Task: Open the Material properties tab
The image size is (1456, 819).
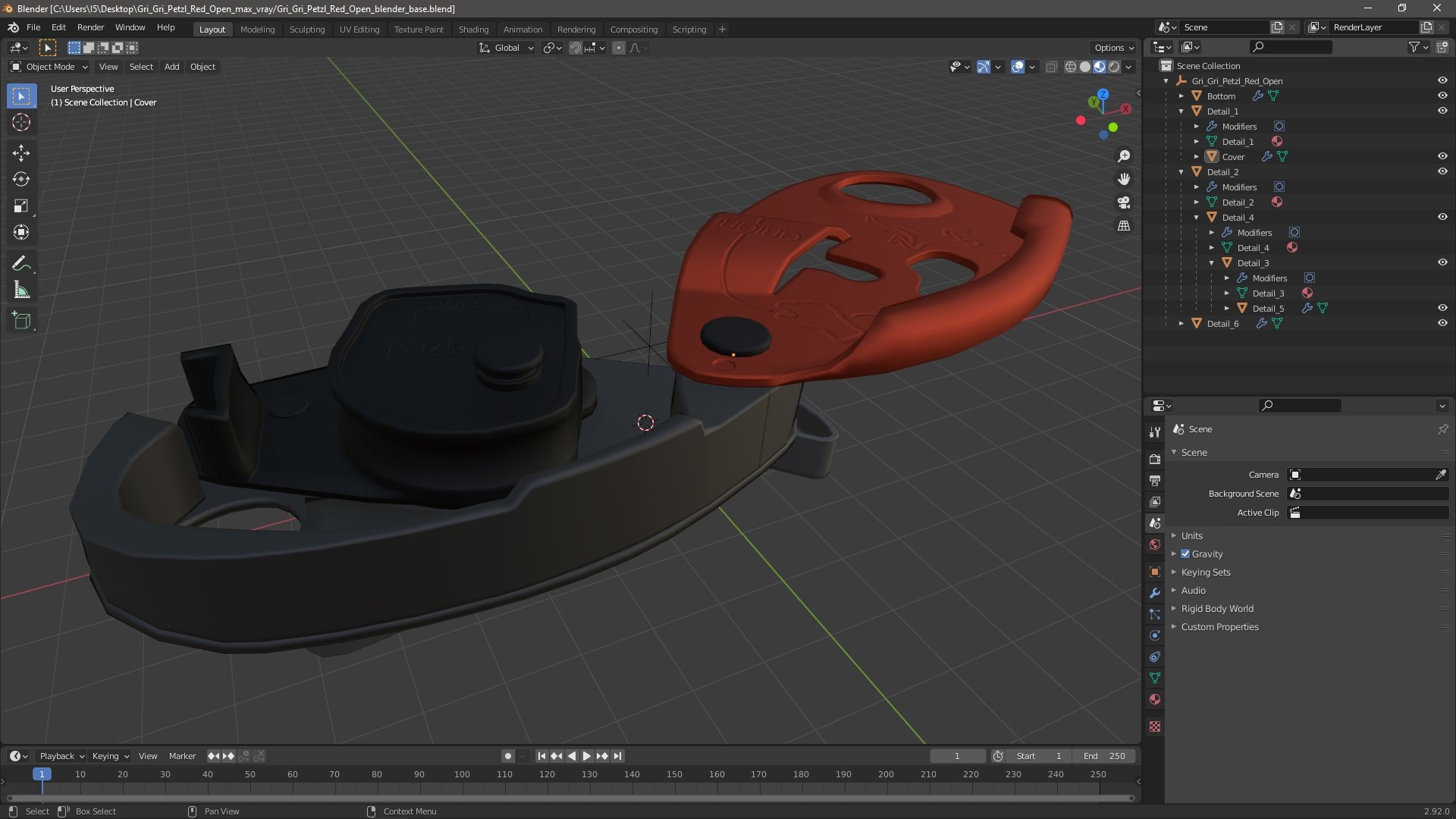Action: click(x=1155, y=699)
